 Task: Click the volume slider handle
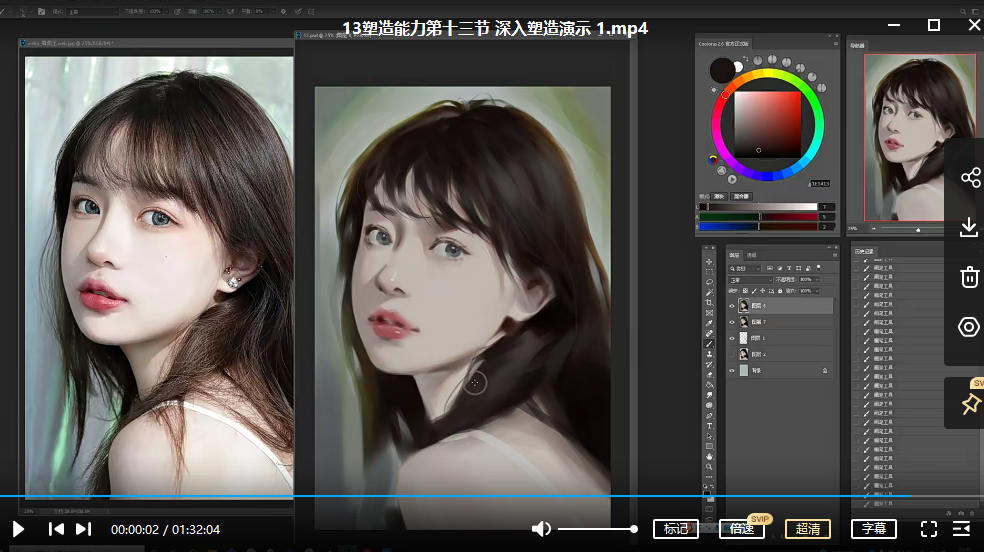[x=634, y=529]
